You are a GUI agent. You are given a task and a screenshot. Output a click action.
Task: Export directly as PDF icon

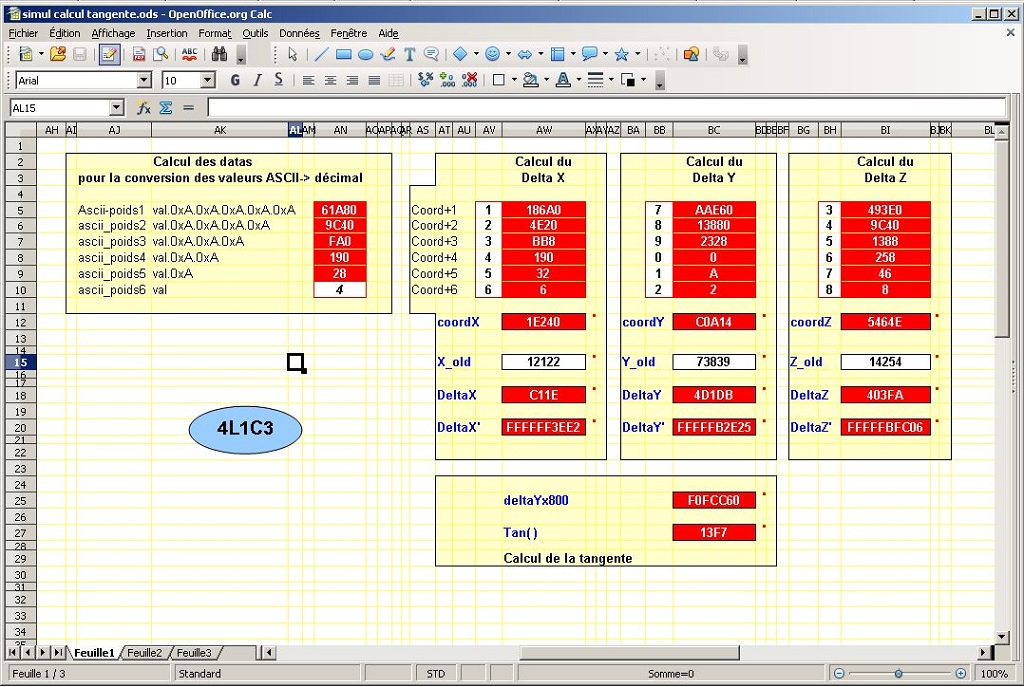point(139,54)
